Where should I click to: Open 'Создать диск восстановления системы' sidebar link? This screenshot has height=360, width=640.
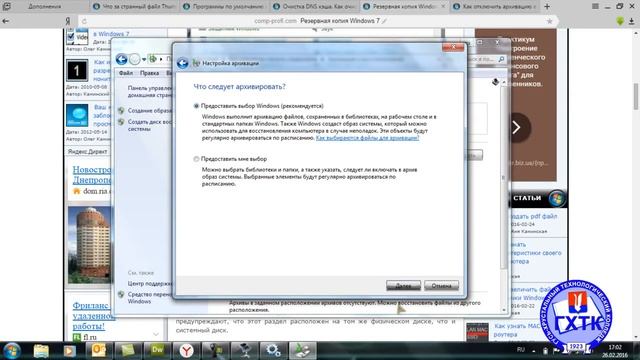coord(149,125)
